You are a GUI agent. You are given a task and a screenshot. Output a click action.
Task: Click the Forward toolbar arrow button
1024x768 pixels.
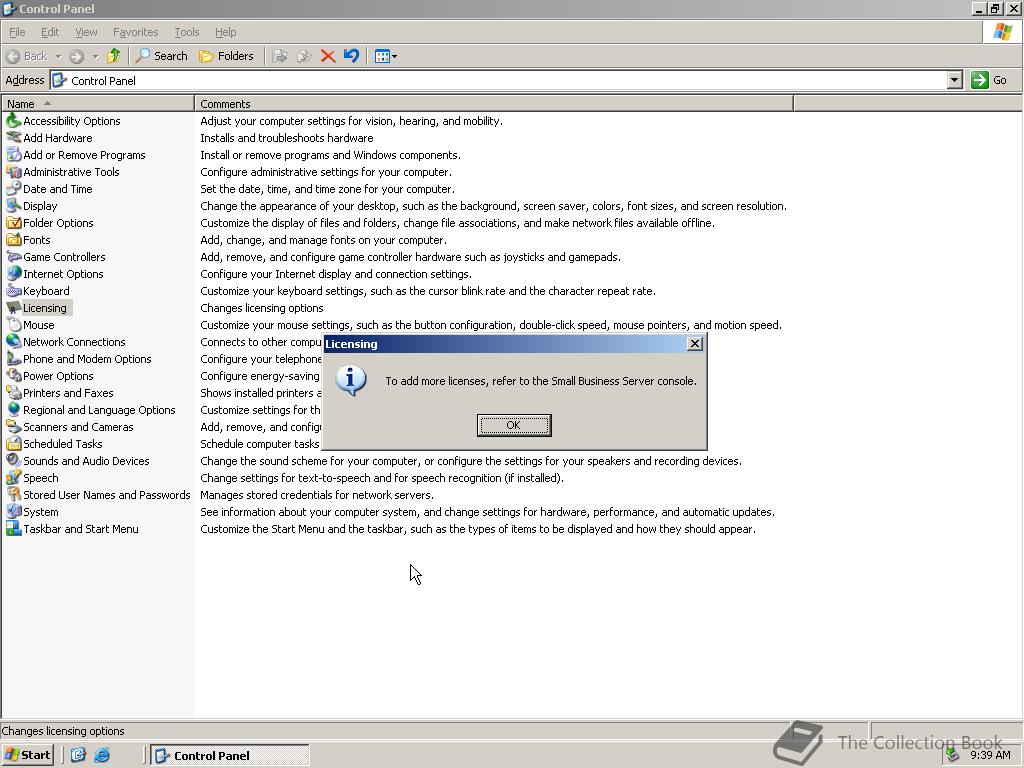(x=76, y=56)
